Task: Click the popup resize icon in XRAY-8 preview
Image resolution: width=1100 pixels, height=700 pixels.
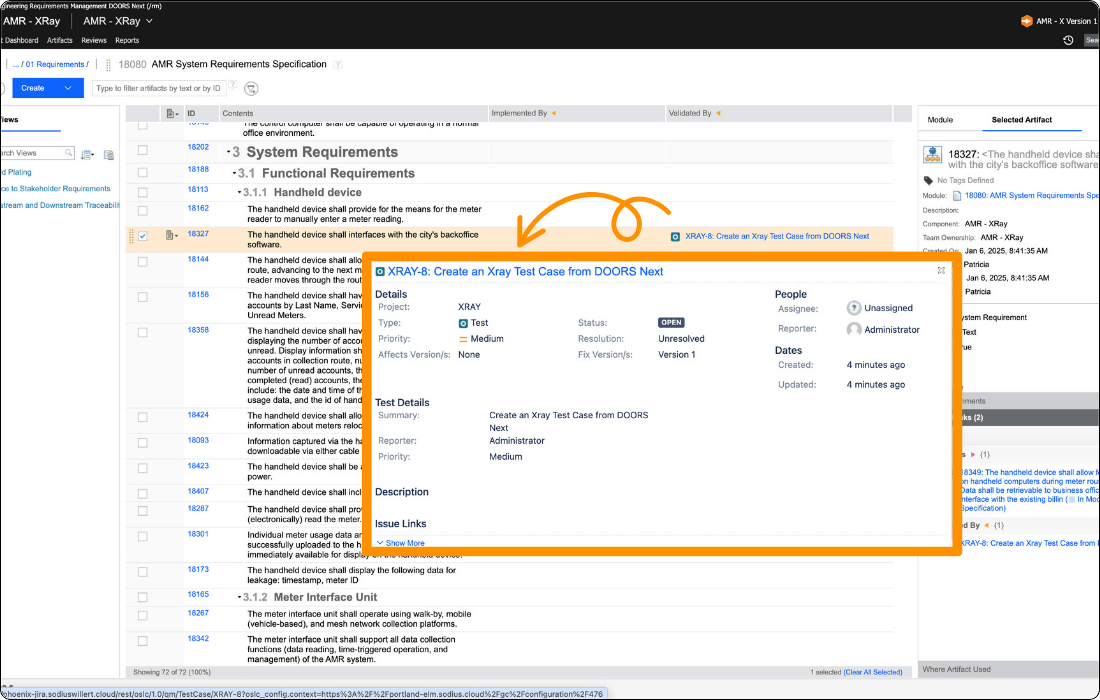Action: (x=941, y=270)
